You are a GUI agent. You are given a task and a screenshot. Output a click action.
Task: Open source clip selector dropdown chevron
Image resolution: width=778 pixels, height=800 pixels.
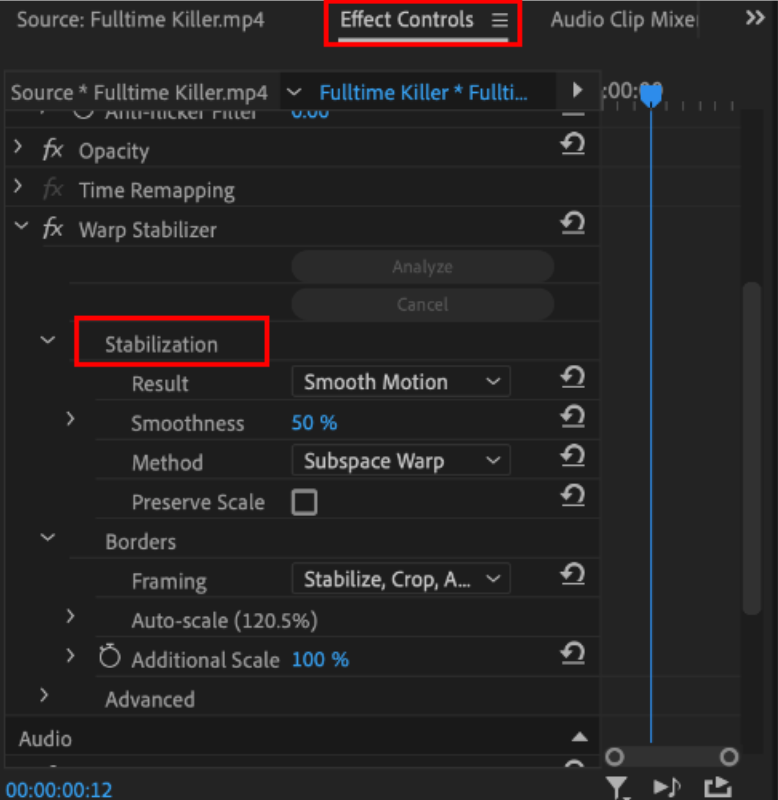click(x=294, y=92)
